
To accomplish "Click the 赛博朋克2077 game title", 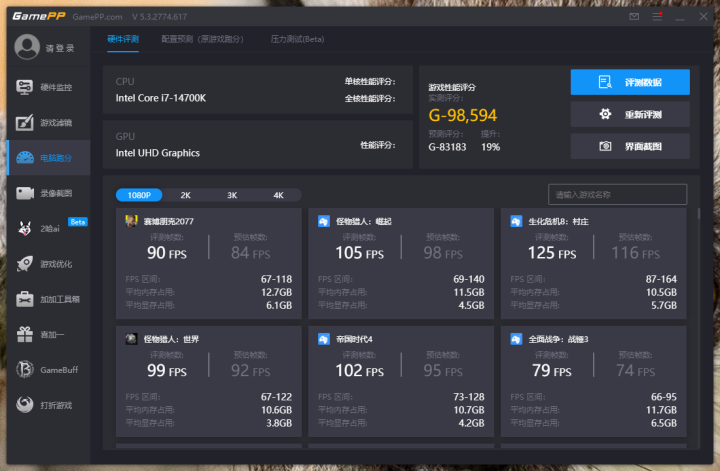I will [169, 221].
